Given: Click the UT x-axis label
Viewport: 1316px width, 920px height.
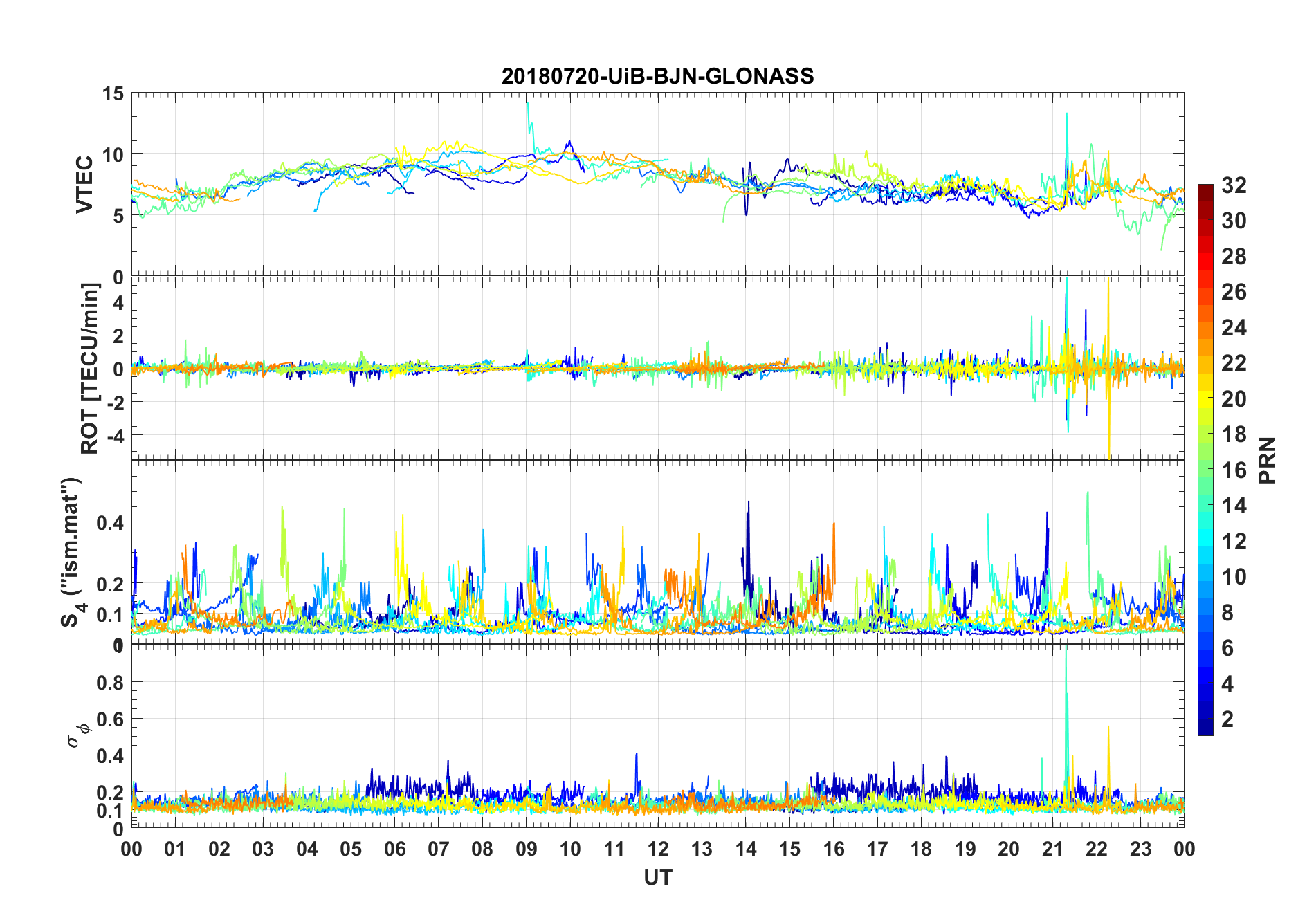Looking at the screenshot, I should pos(658,878).
